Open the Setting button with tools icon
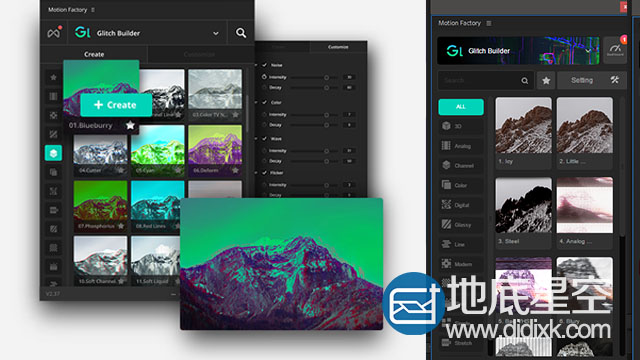 [x=591, y=80]
